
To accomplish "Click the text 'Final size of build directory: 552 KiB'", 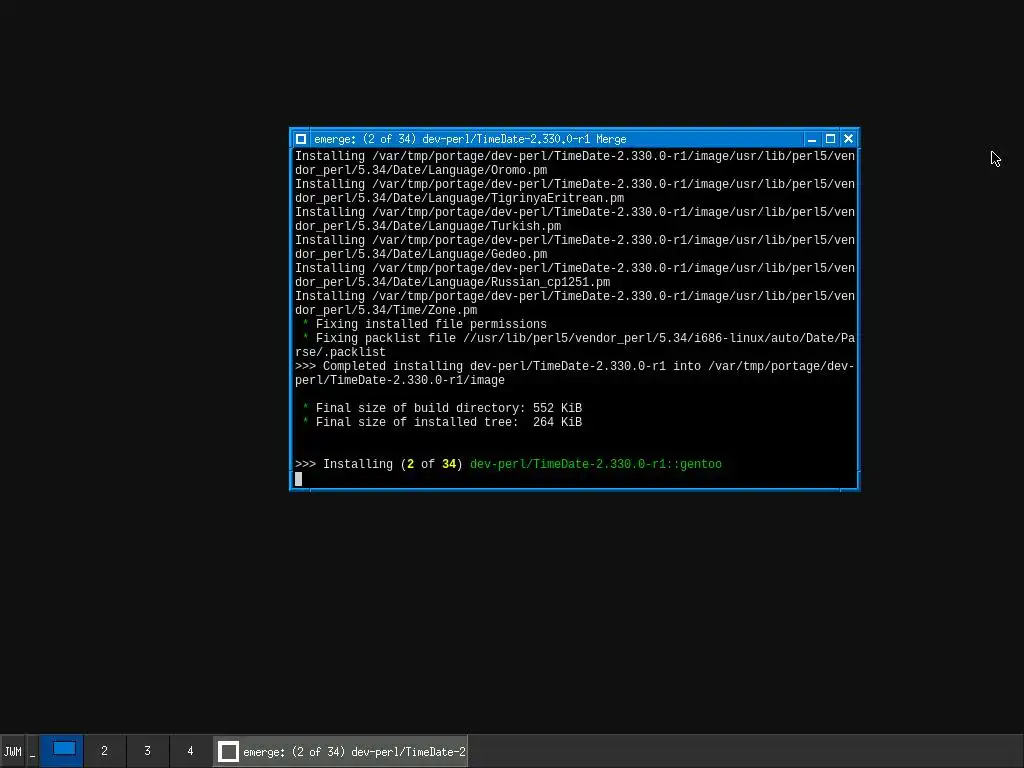I will (449, 408).
